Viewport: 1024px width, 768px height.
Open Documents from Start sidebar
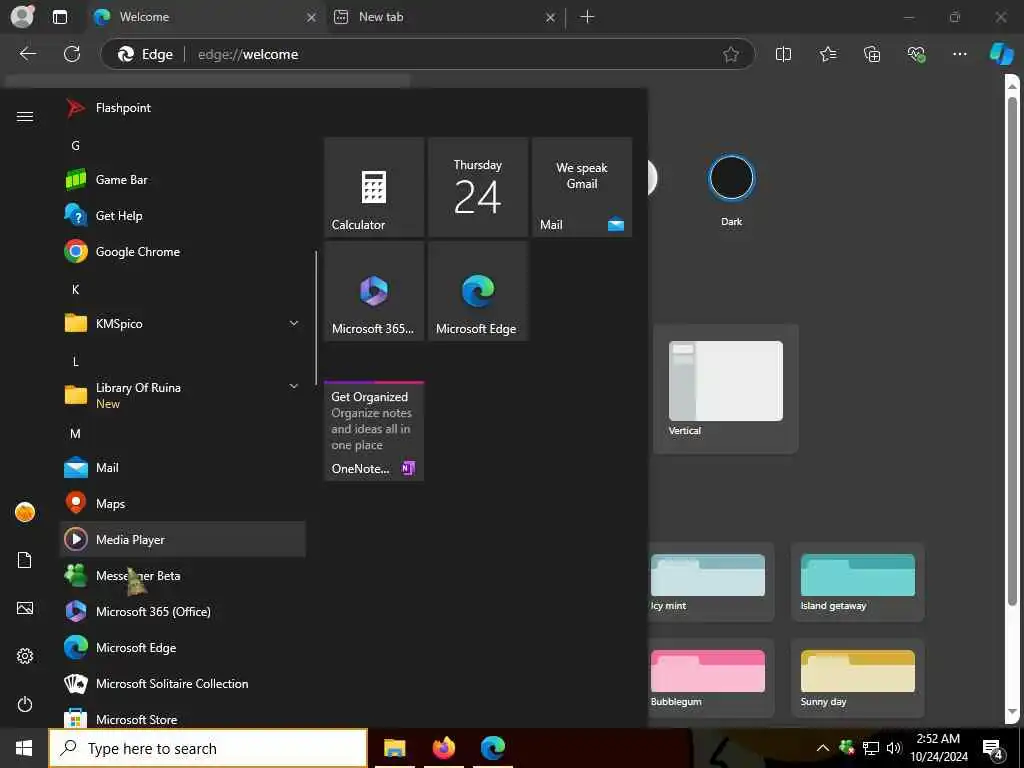tap(25, 560)
